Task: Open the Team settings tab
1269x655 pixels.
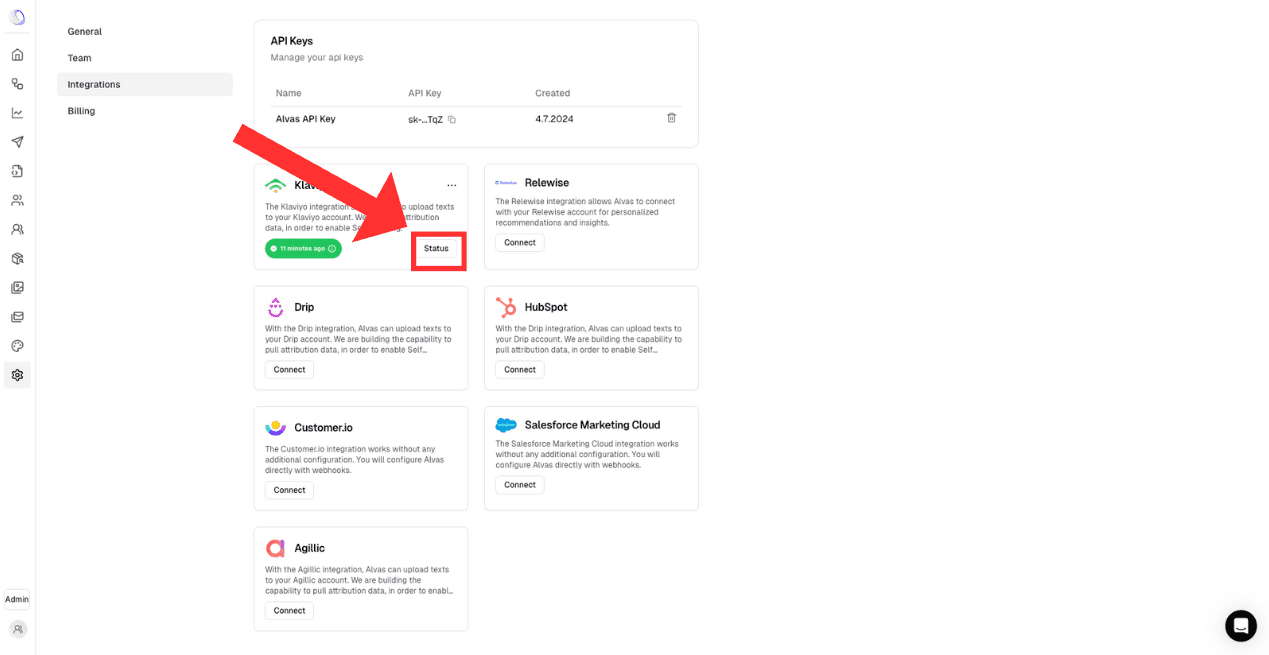Action: 80,58
